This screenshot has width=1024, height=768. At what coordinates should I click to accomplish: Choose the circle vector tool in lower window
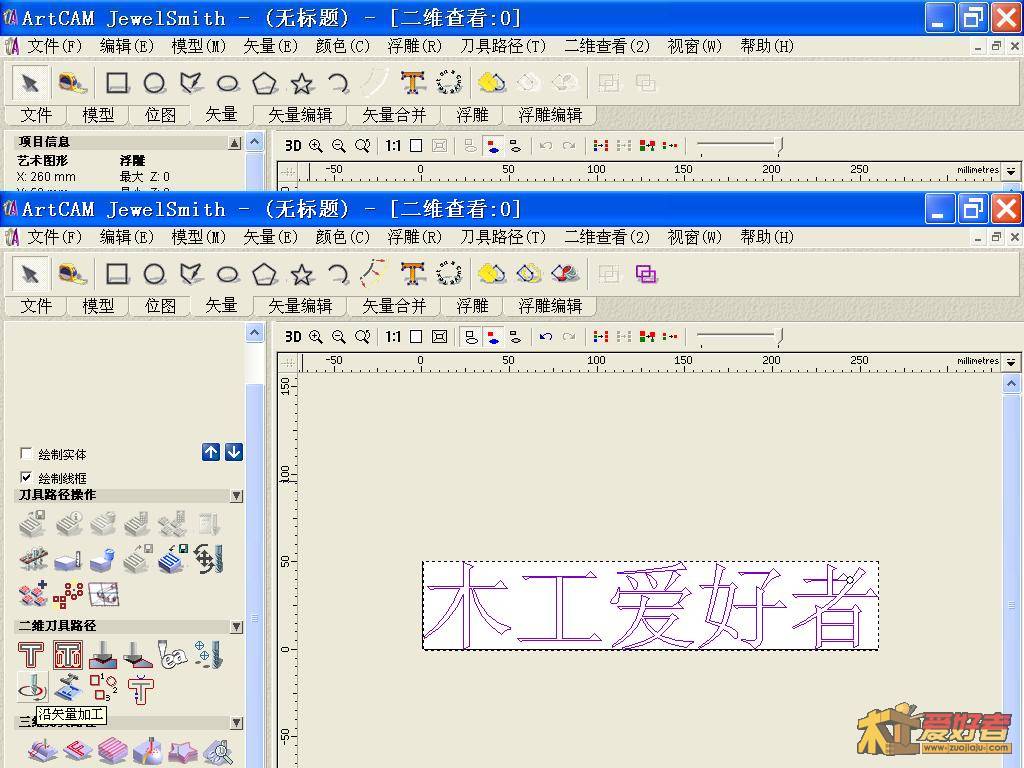click(x=154, y=274)
